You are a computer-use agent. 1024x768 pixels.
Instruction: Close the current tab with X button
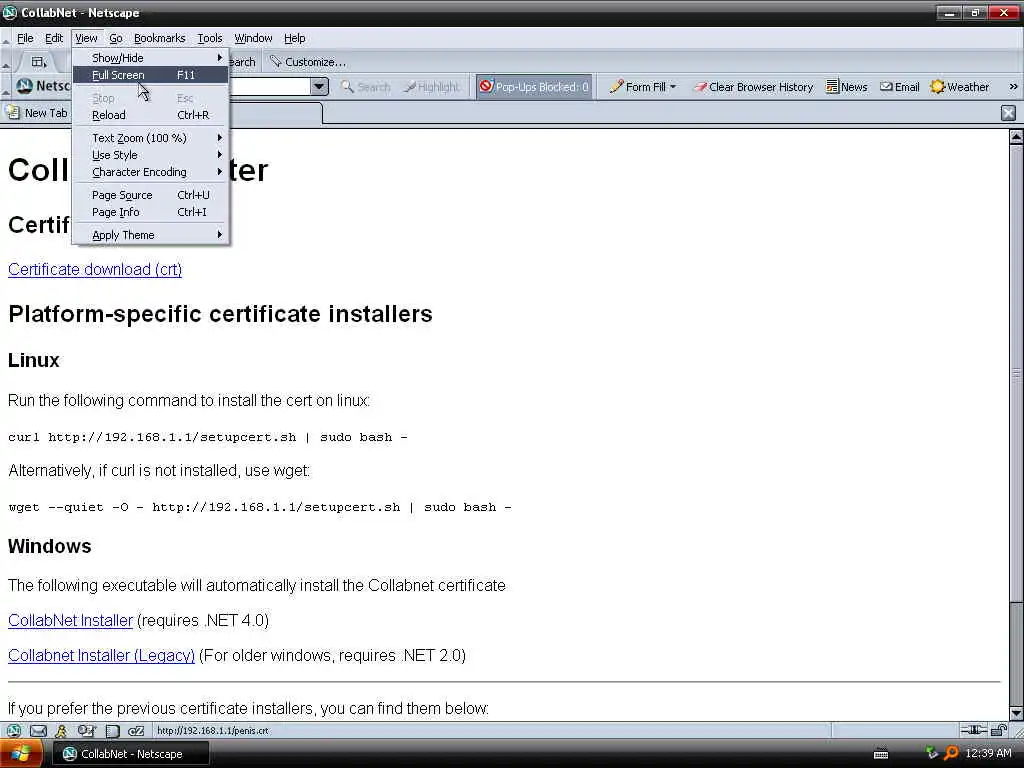pyautogui.click(x=1008, y=113)
